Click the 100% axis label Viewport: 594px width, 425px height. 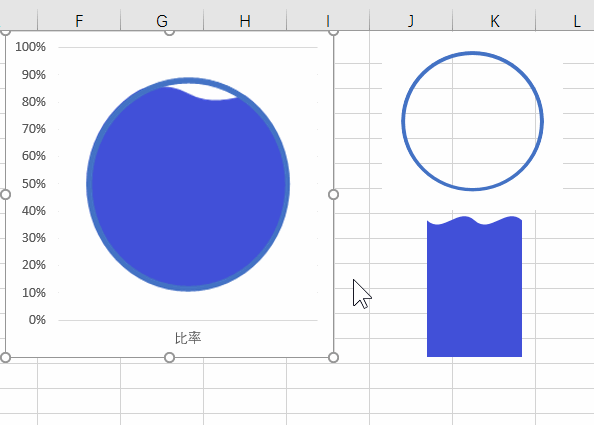click(30, 47)
